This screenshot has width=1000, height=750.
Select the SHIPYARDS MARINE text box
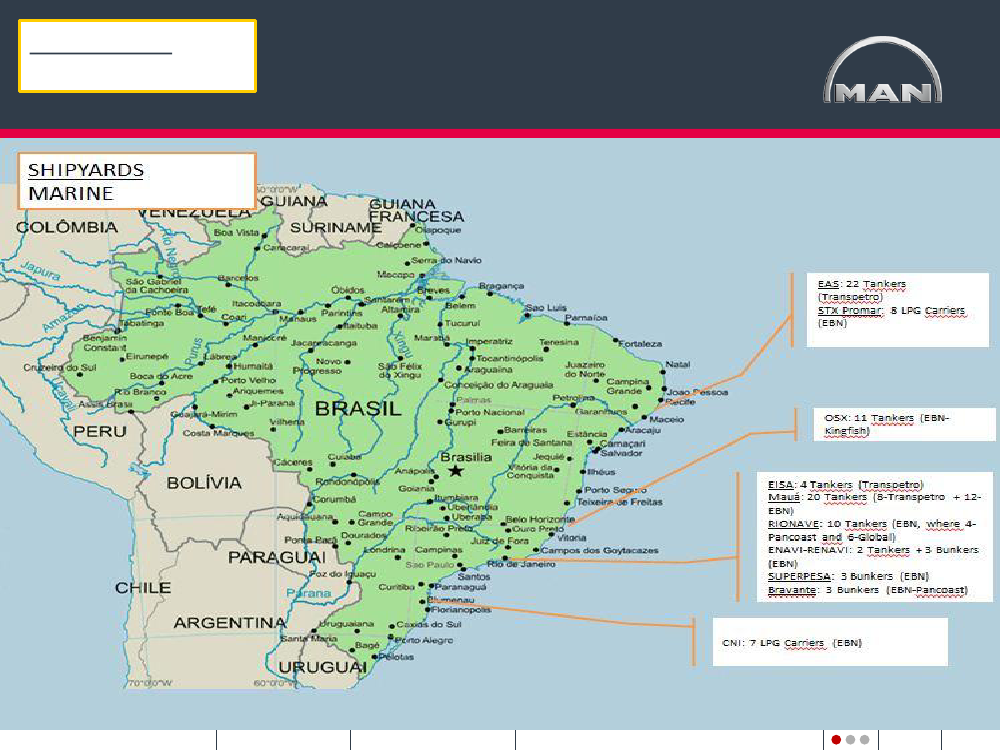137,181
